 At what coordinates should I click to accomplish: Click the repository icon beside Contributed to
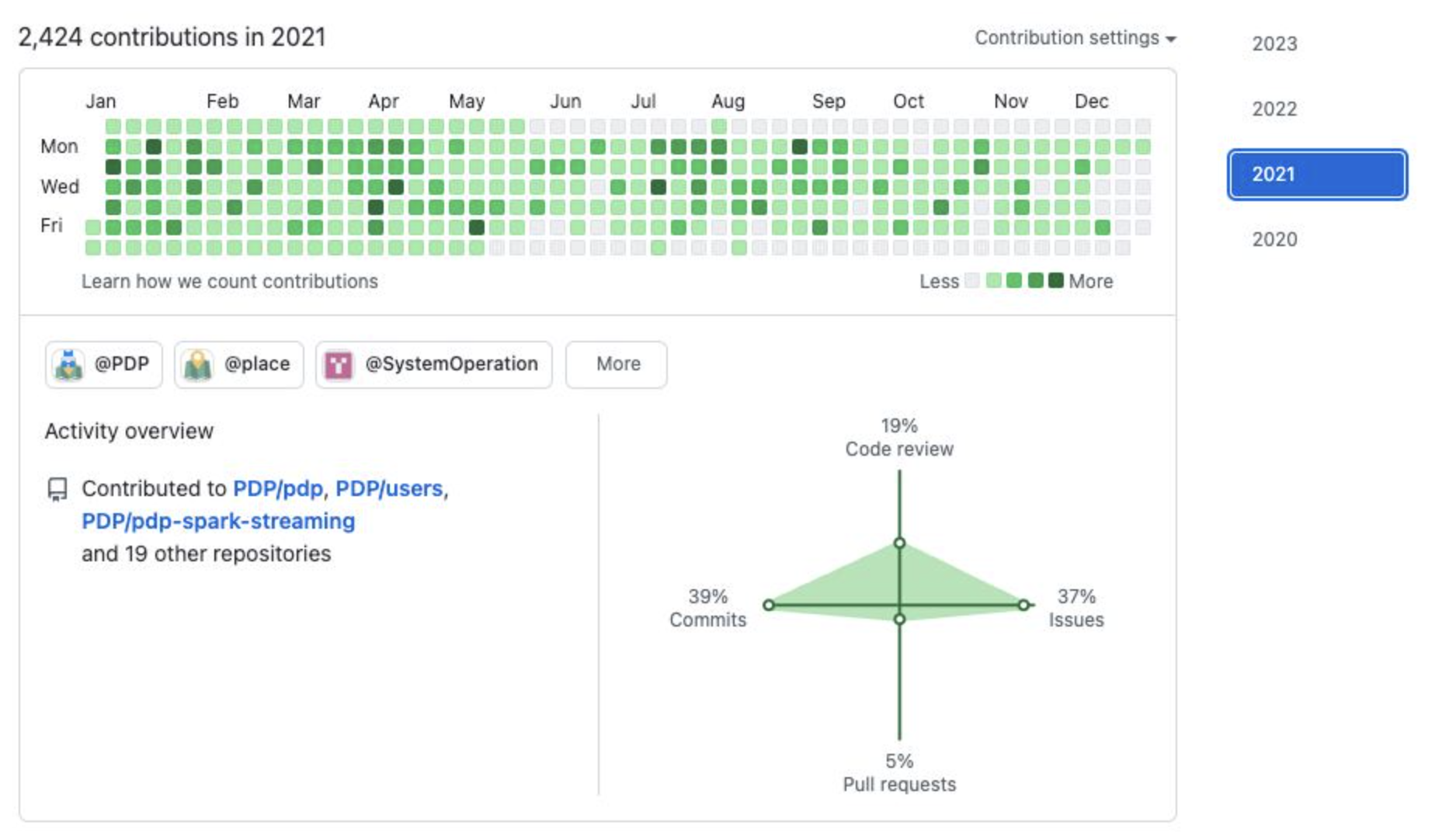(x=57, y=489)
